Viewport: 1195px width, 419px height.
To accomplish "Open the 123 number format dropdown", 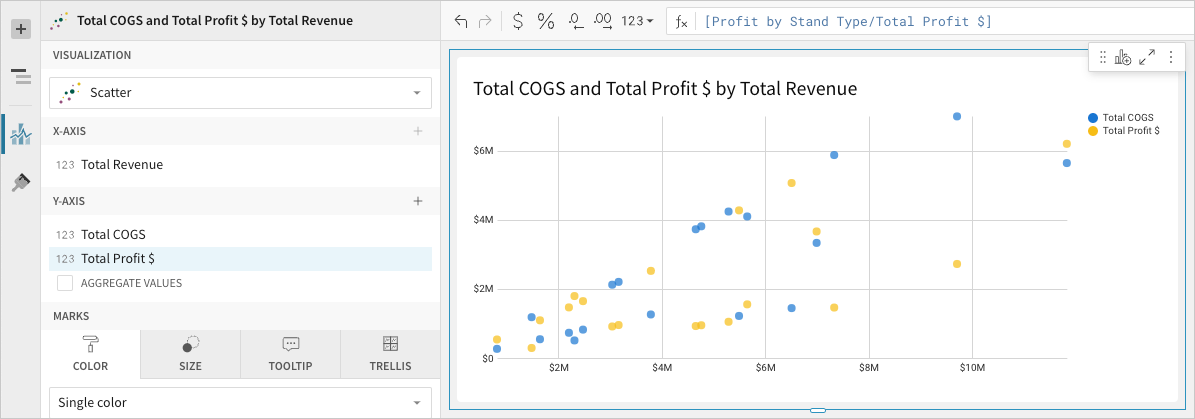I will point(637,21).
